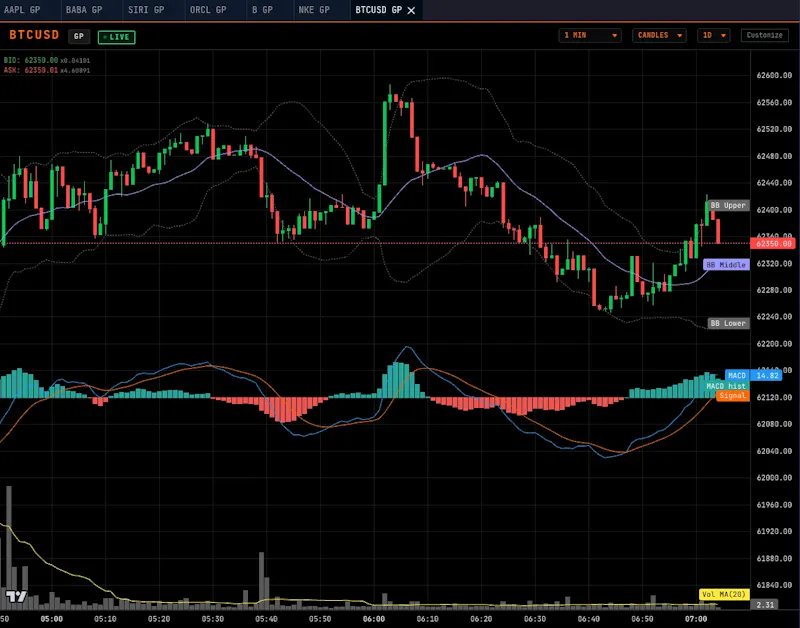This screenshot has width=800, height=628.
Task: Click the BB Lower label
Action: pos(728,323)
